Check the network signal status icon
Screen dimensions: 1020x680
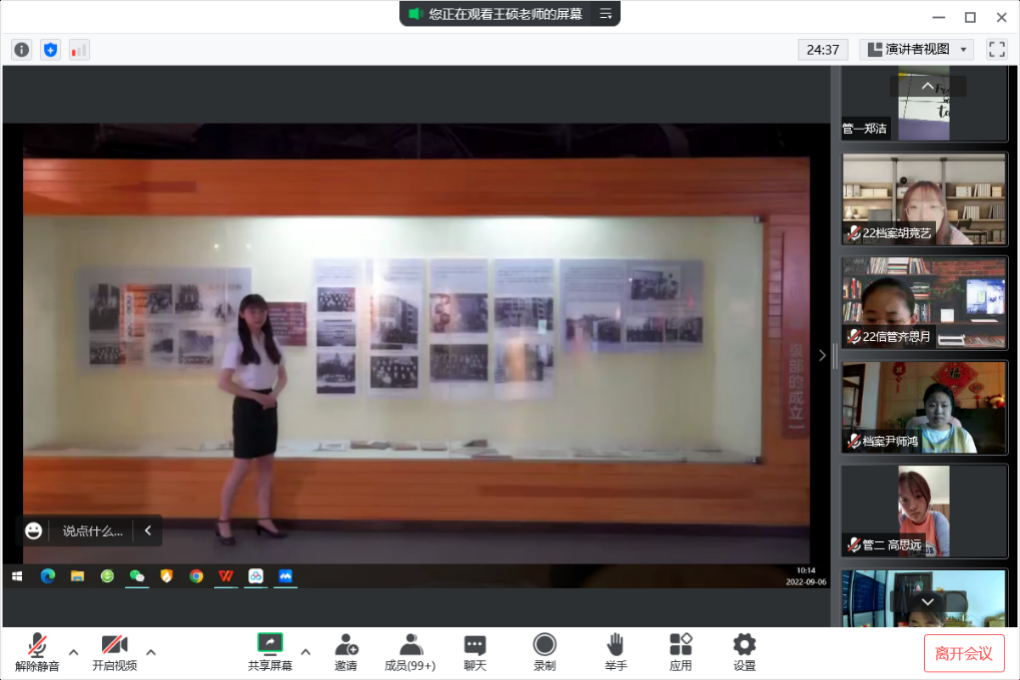pyautogui.click(x=79, y=49)
